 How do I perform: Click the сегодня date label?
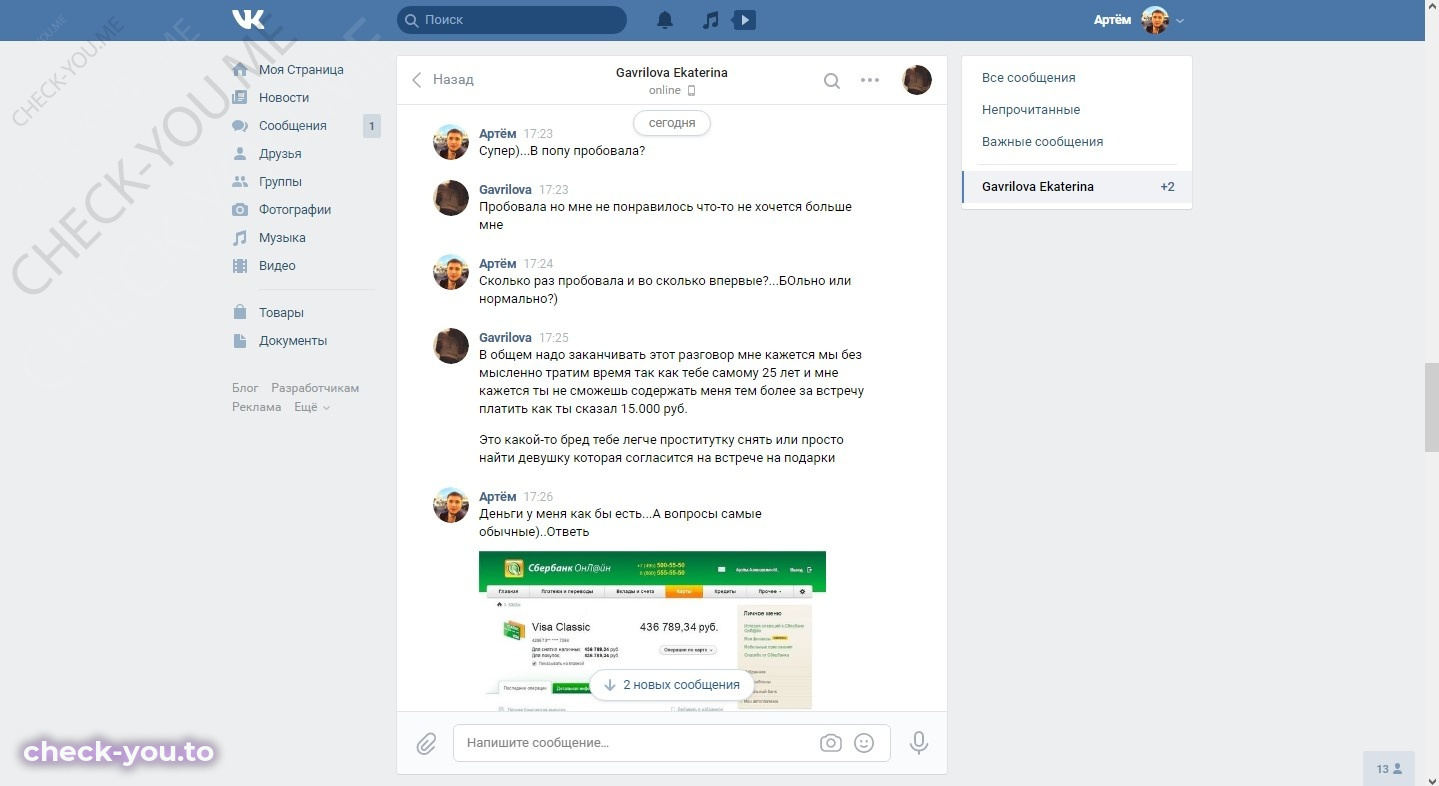[672, 123]
